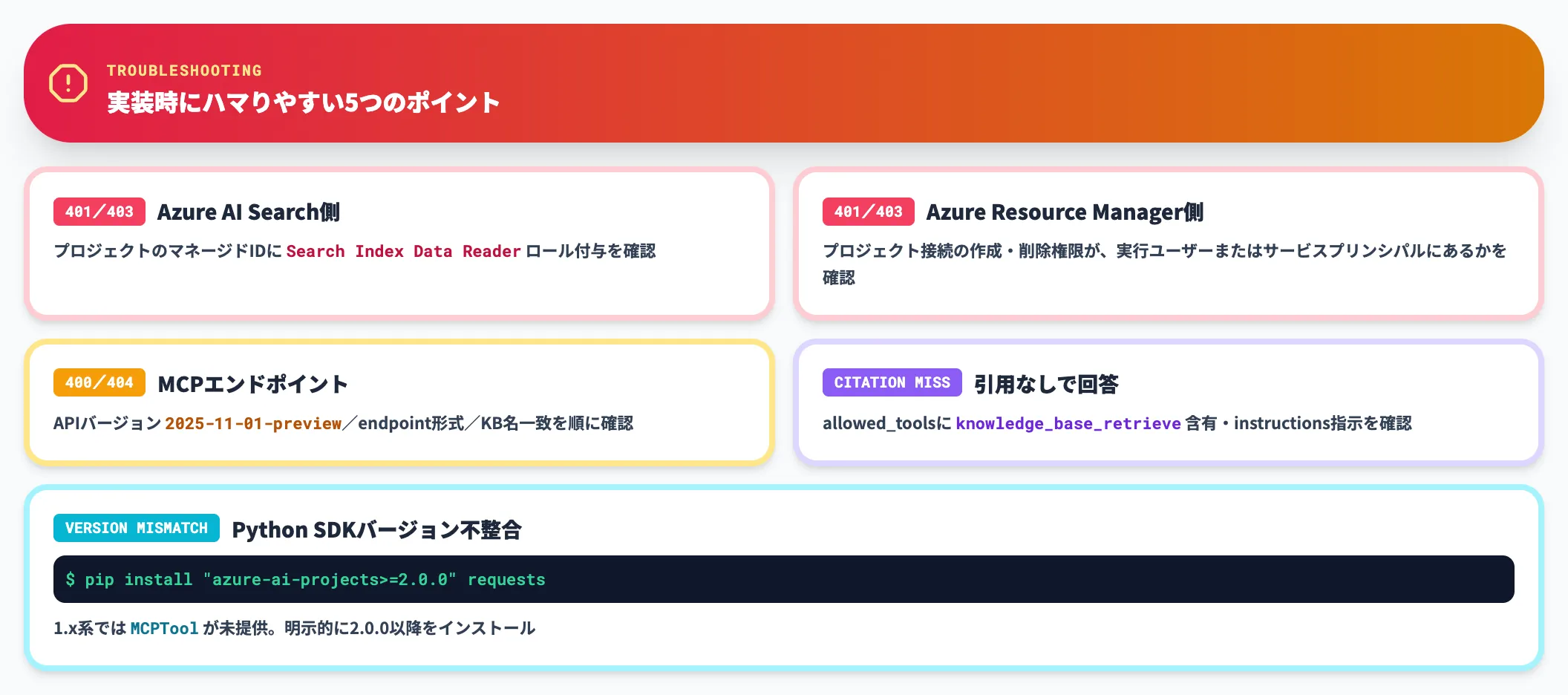Select the Azure Resource Manager側 heading
The image size is (1568, 695).
pyautogui.click(x=1064, y=212)
